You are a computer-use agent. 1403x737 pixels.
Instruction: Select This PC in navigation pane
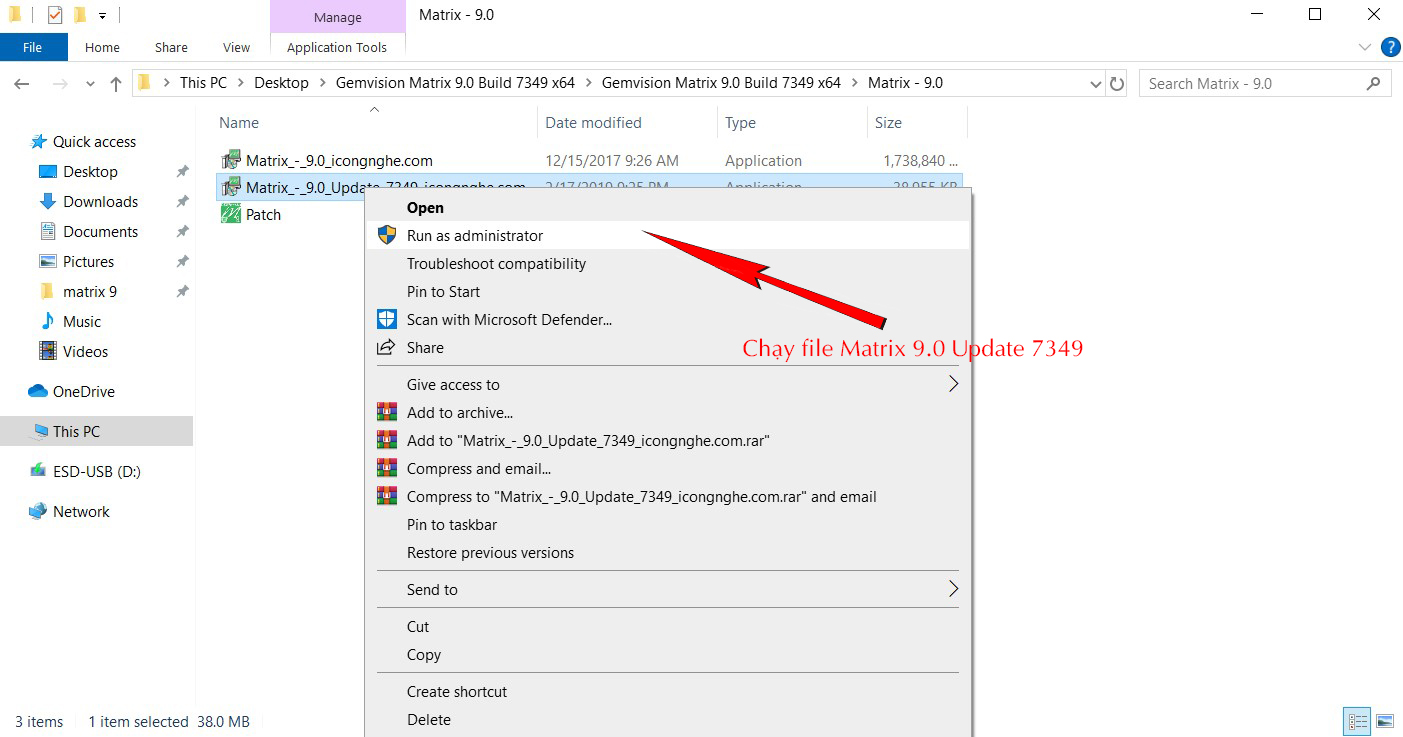click(96, 432)
